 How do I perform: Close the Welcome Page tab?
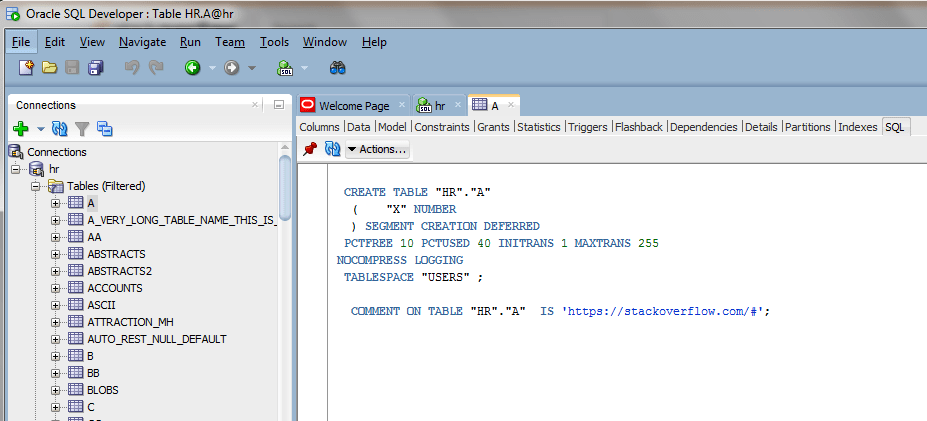tap(402, 105)
